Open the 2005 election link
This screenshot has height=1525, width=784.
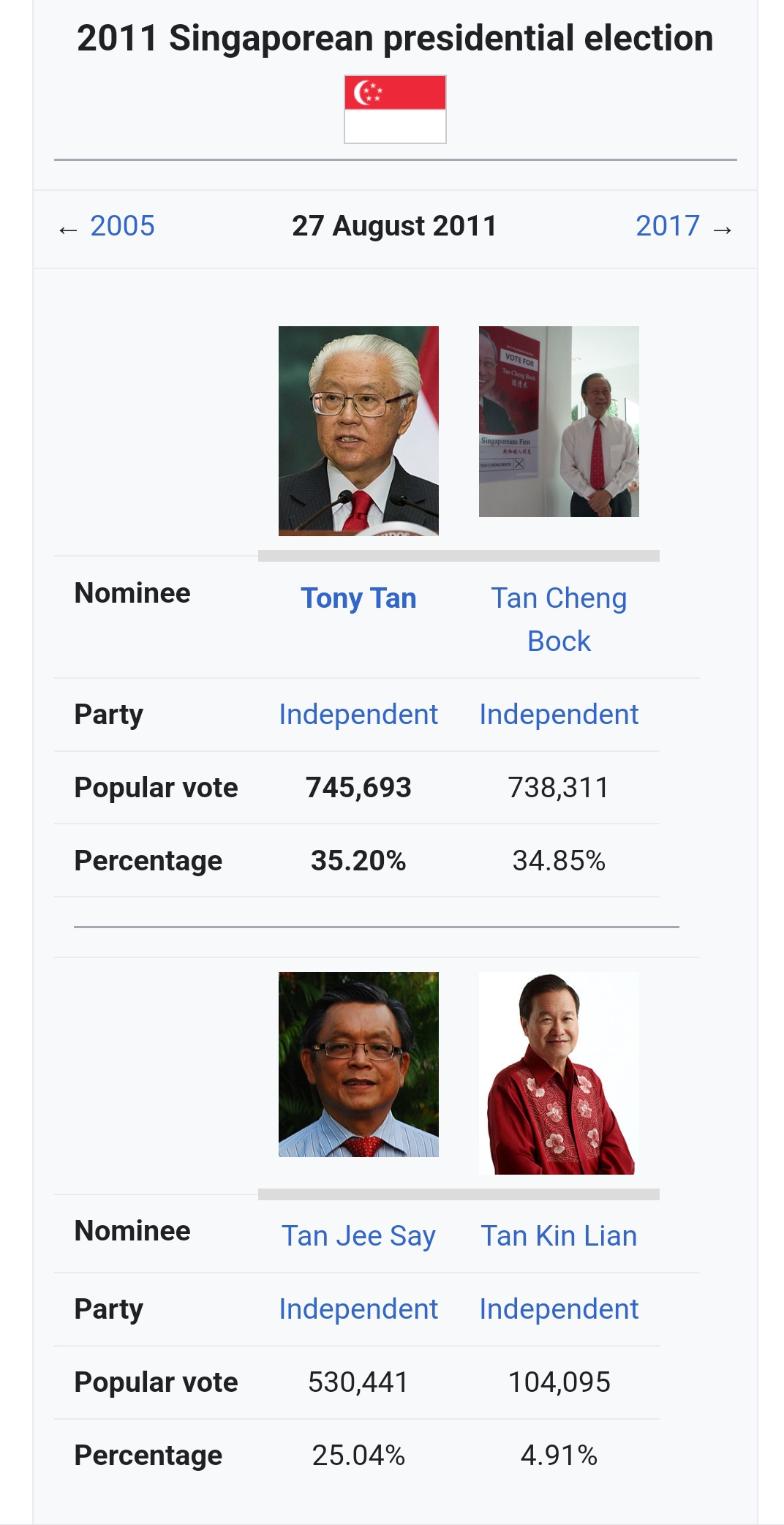(x=122, y=226)
